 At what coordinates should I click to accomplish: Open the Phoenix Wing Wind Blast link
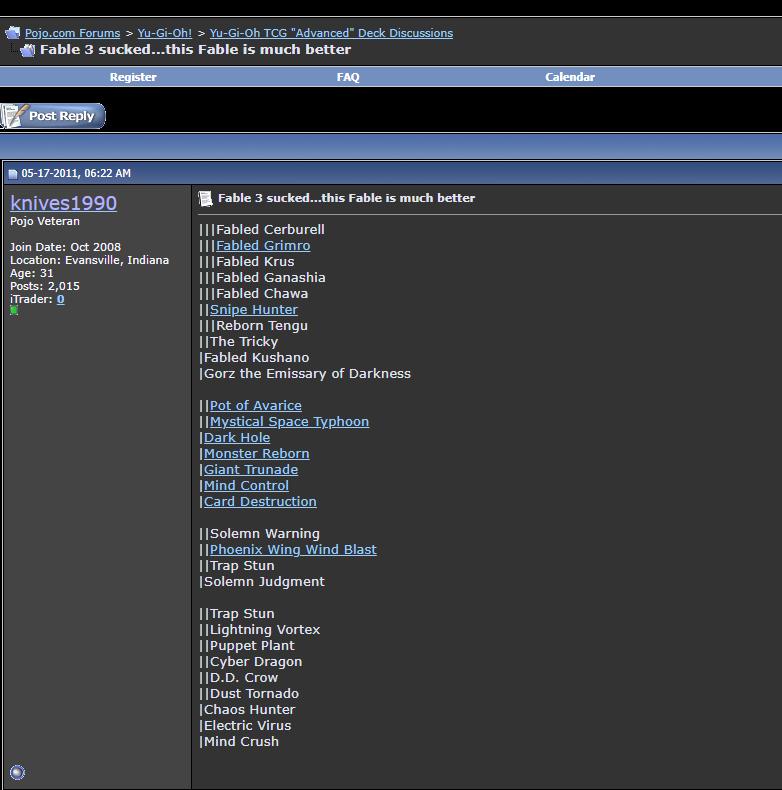[293, 550]
